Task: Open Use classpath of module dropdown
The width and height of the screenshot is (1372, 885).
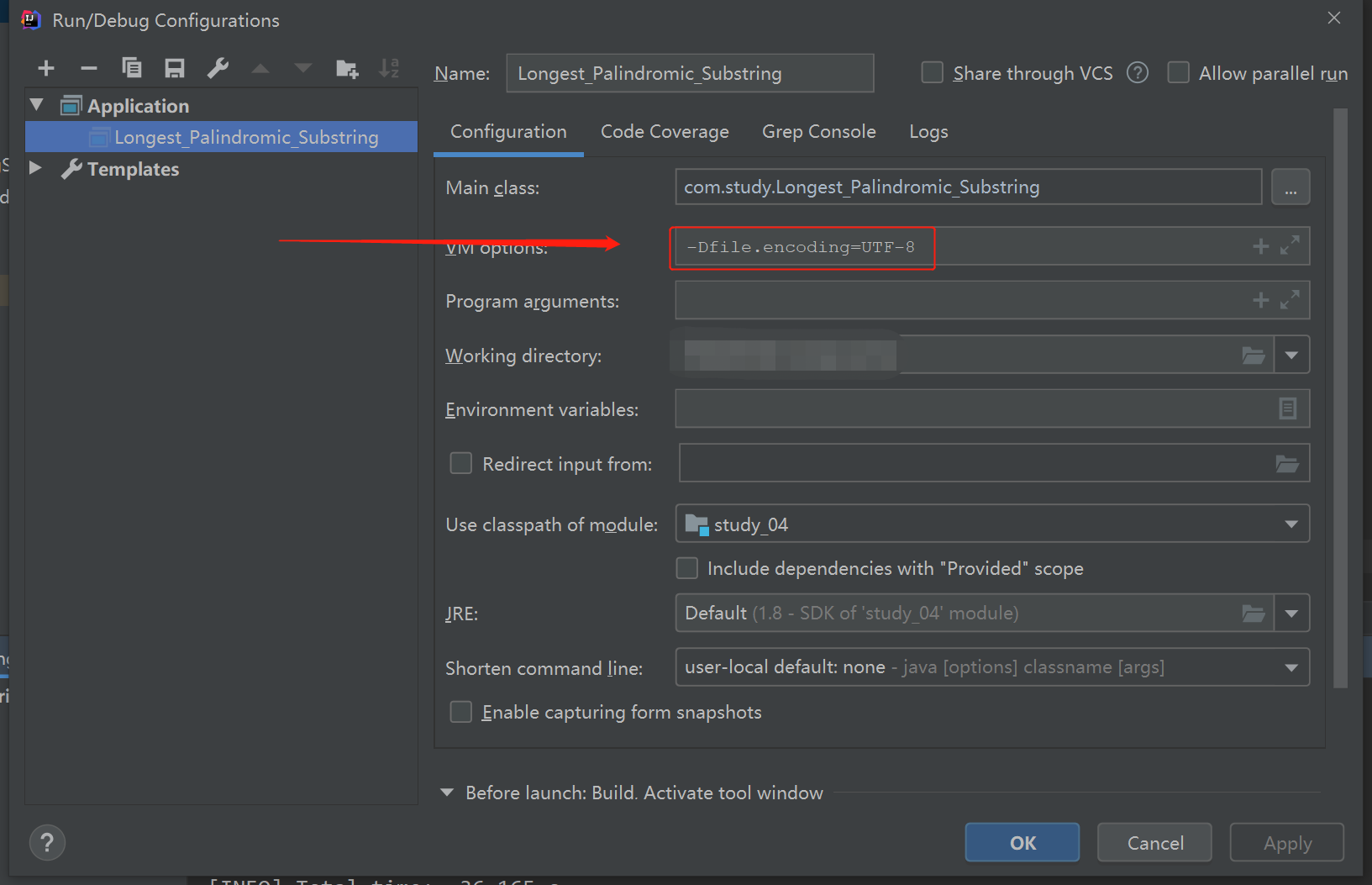Action: click(x=1291, y=524)
